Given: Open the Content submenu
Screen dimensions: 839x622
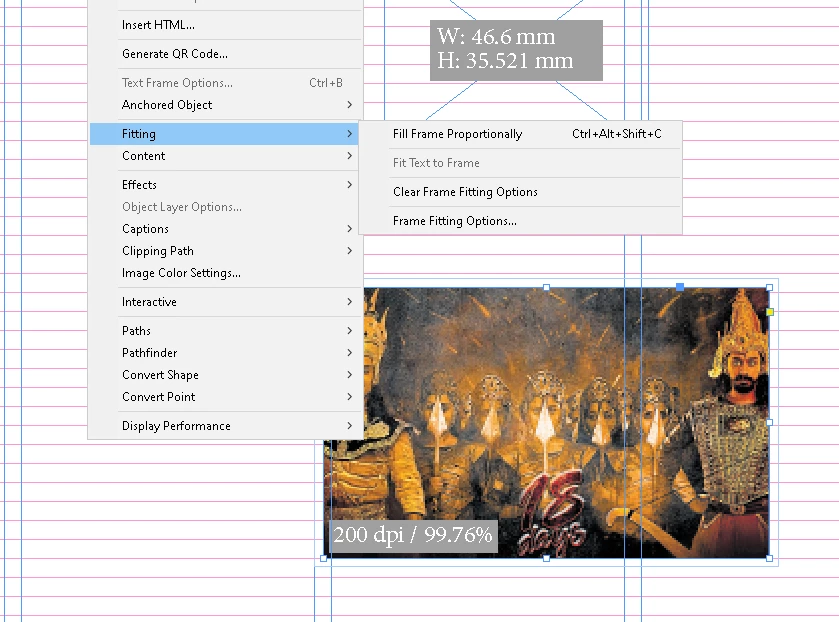Looking at the screenshot, I should coord(226,156).
